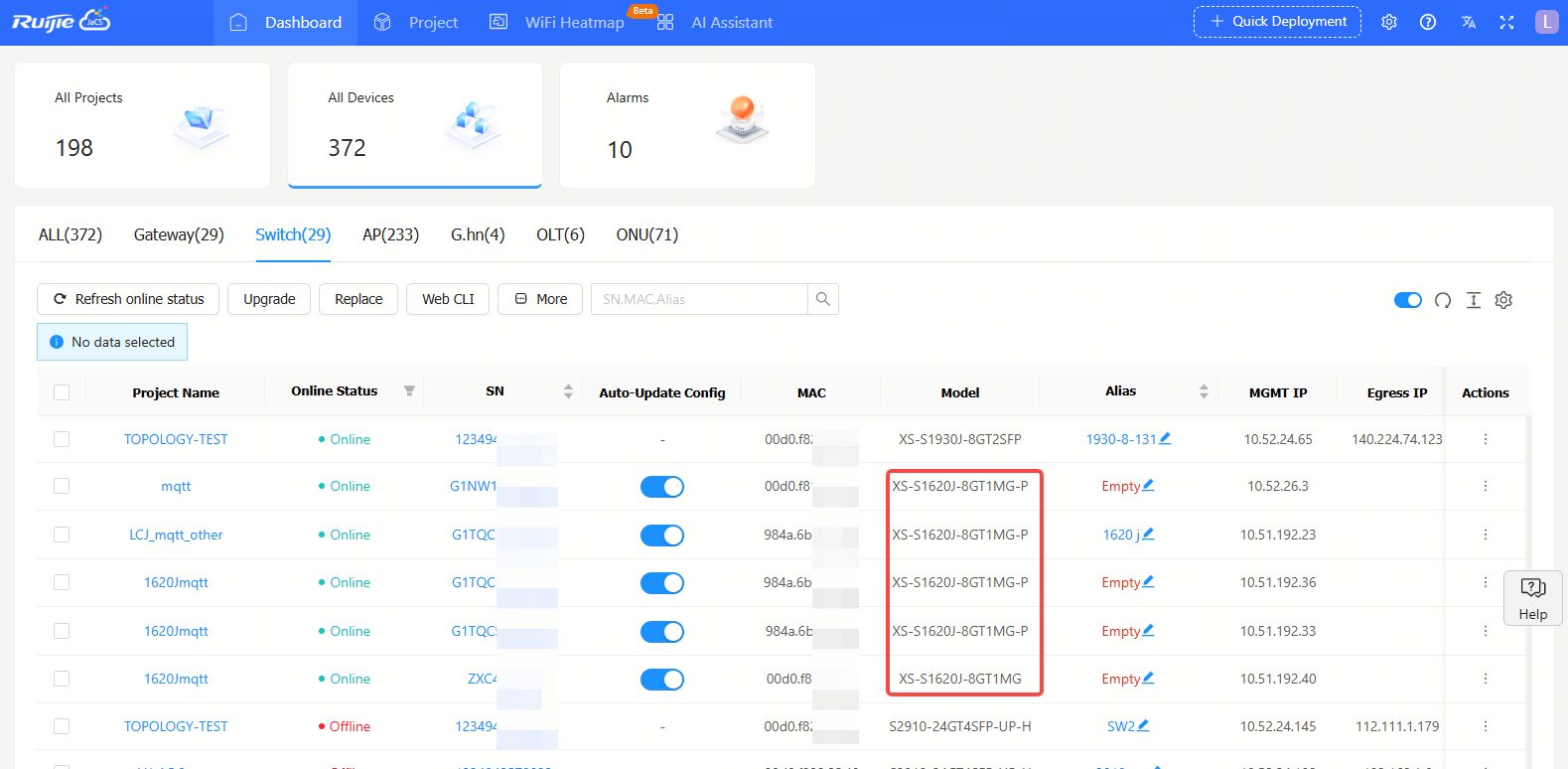Switch to the AP(233) tab

click(390, 234)
